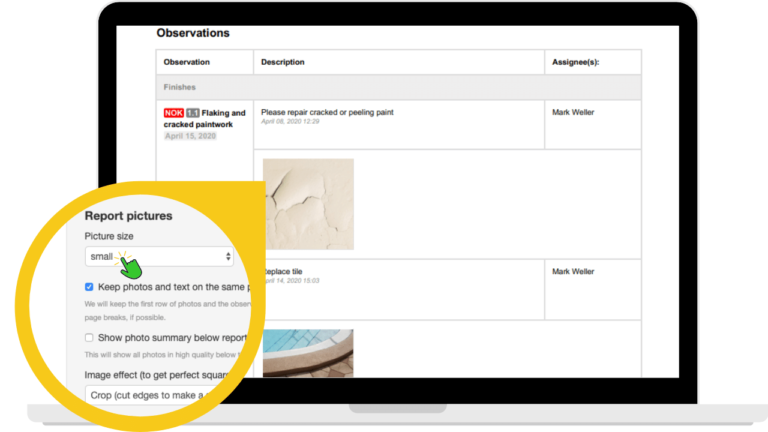768x432 pixels.
Task: Click the 1.1 item number badge
Action: pos(192,113)
